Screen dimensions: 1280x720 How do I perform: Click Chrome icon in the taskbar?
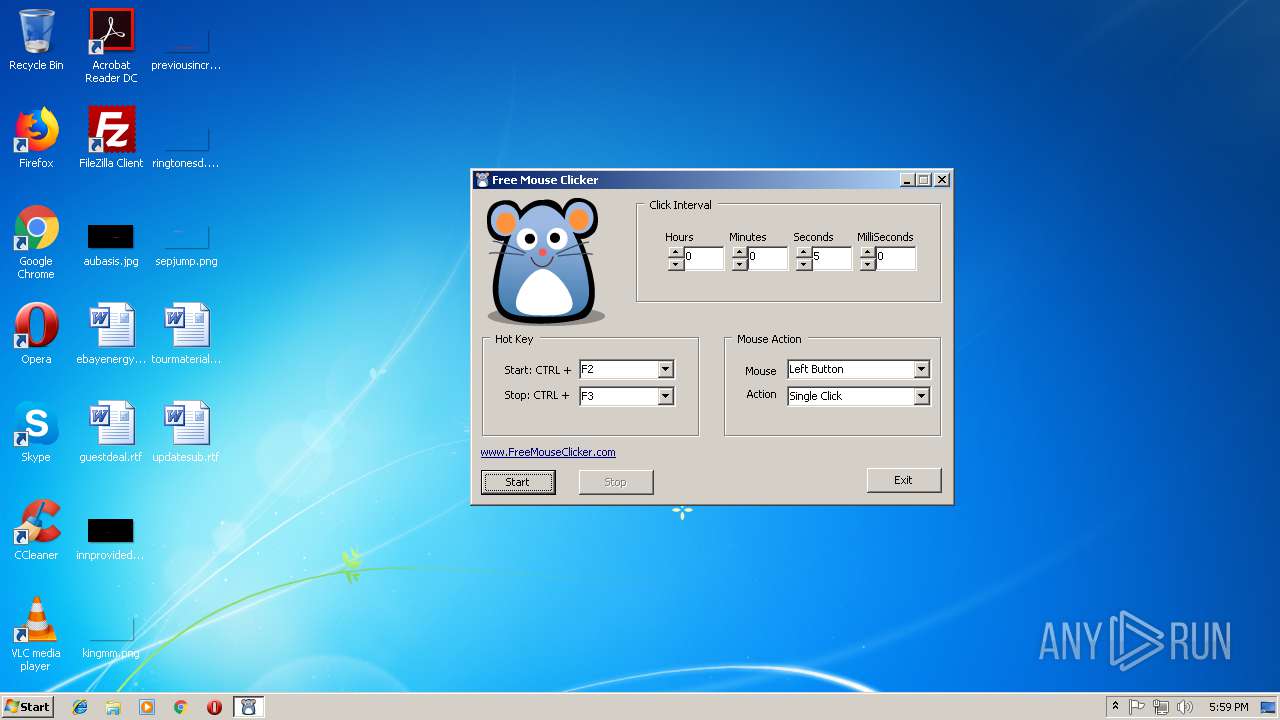[x=181, y=707]
